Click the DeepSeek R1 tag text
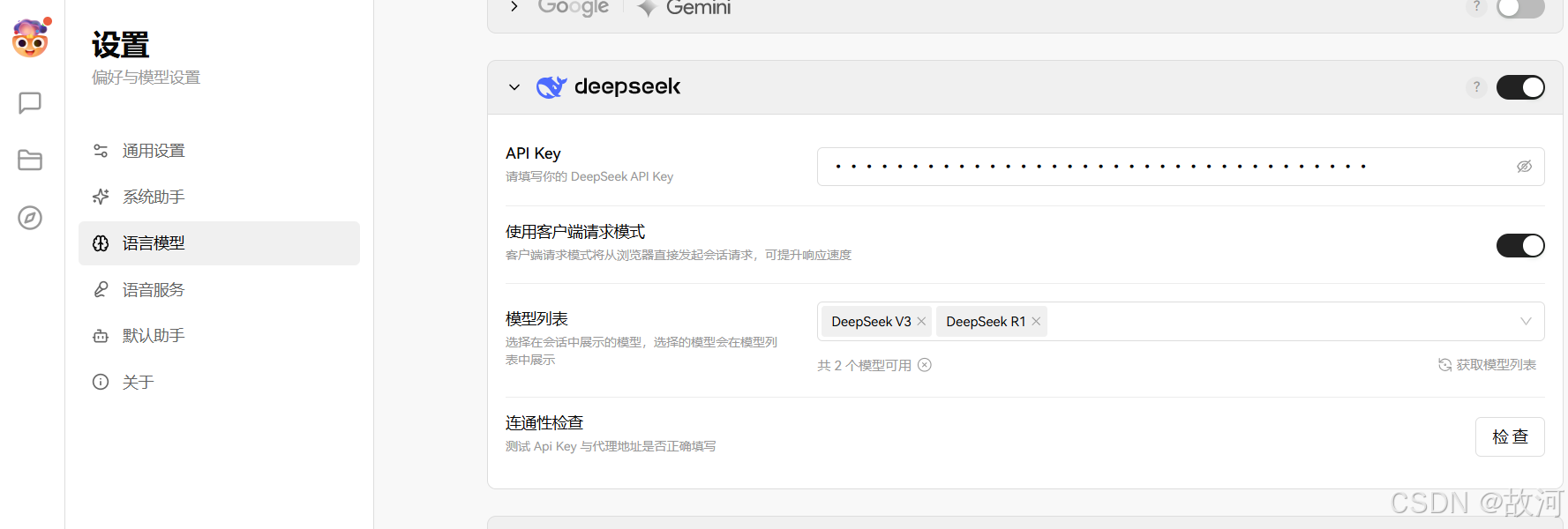This screenshot has height=529, width=1568. click(x=986, y=322)
